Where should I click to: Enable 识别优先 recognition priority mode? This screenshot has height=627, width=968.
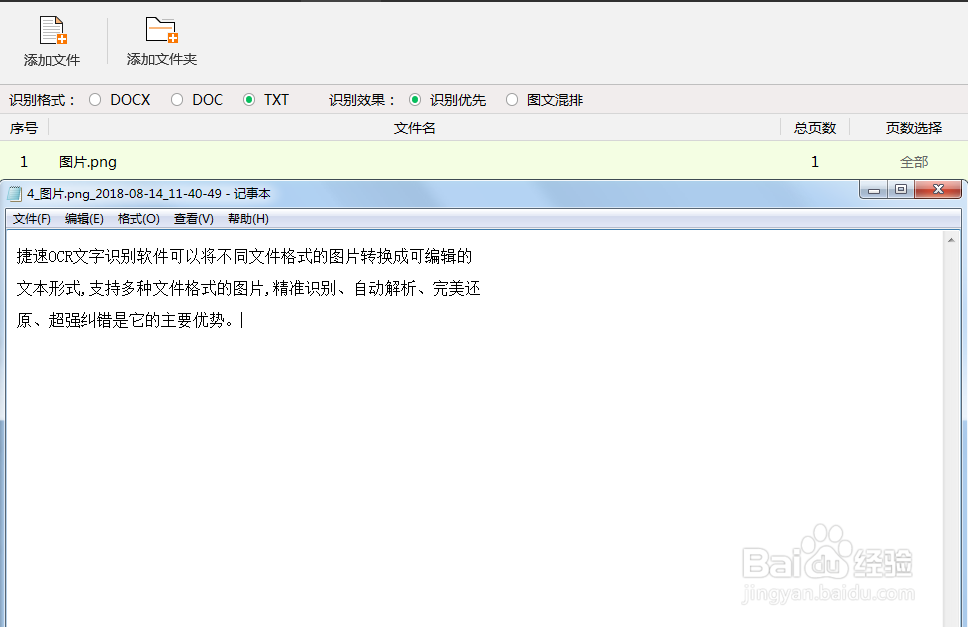[x=415, y=99]
